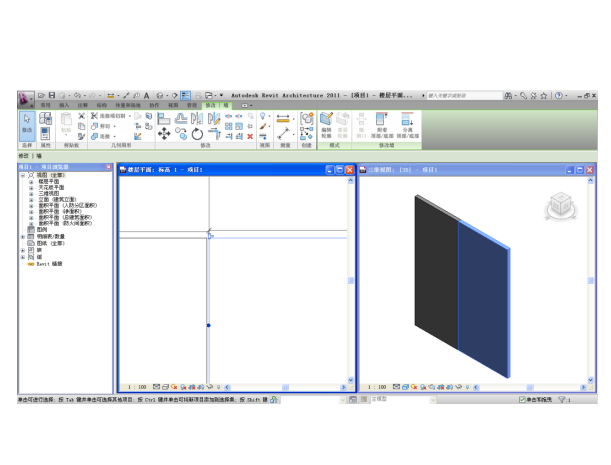Click the Save icon in quick access toolbar
The width and height of the screenshot is (611, 465).
52,95
